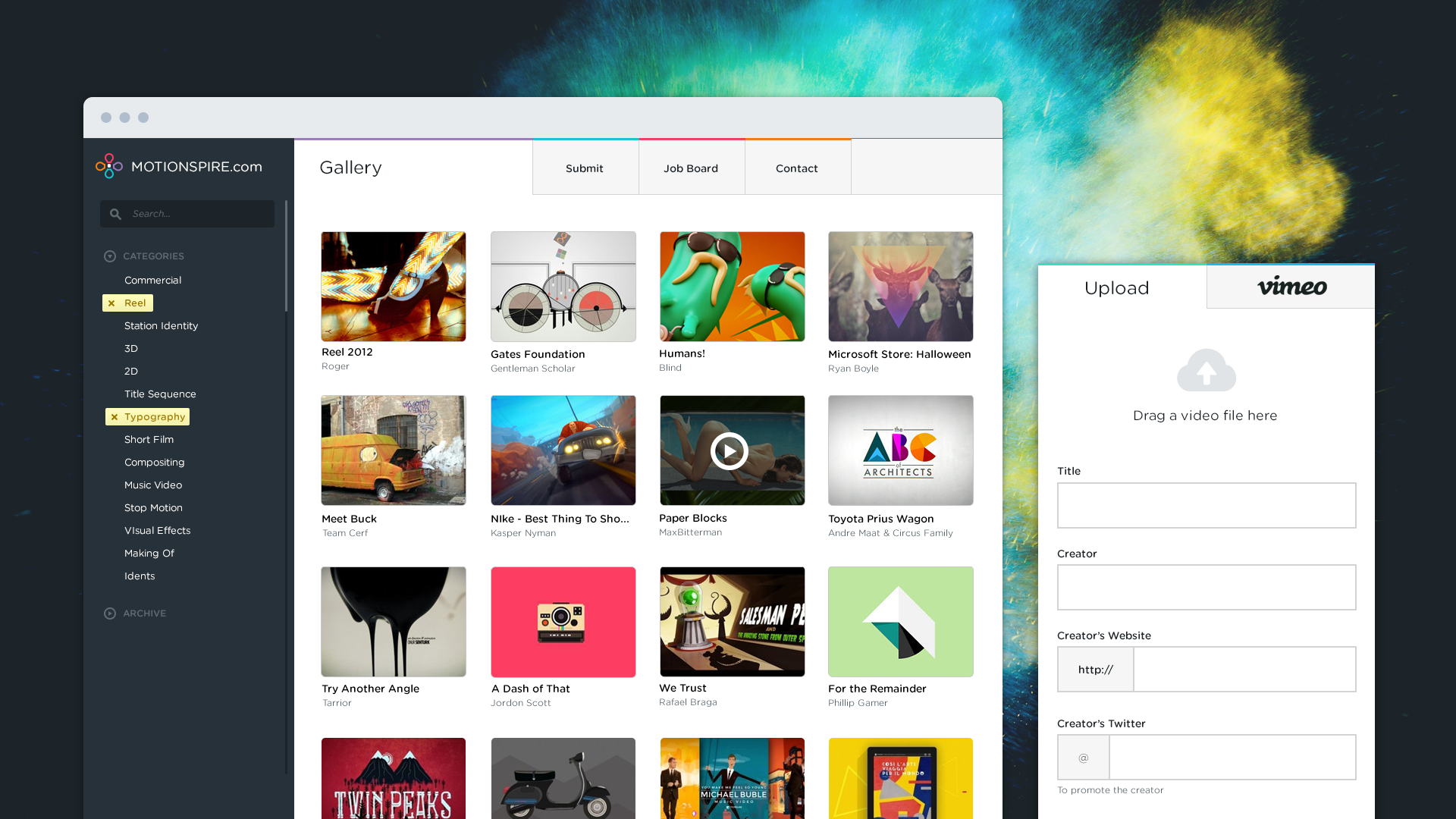
Task: Play the Paper Blocks video
Action: coord(730,451)
